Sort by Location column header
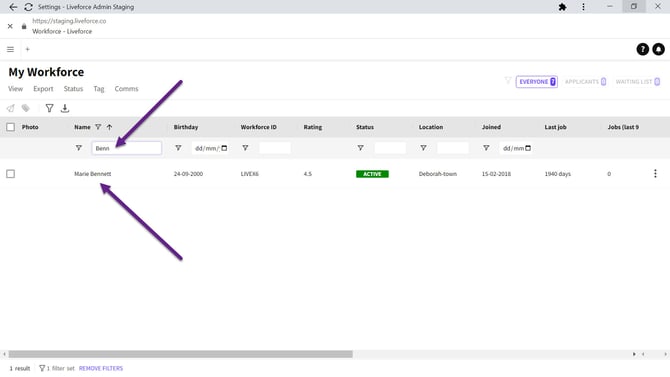This screenshot has height=377, width=670. tap(431, 127)
